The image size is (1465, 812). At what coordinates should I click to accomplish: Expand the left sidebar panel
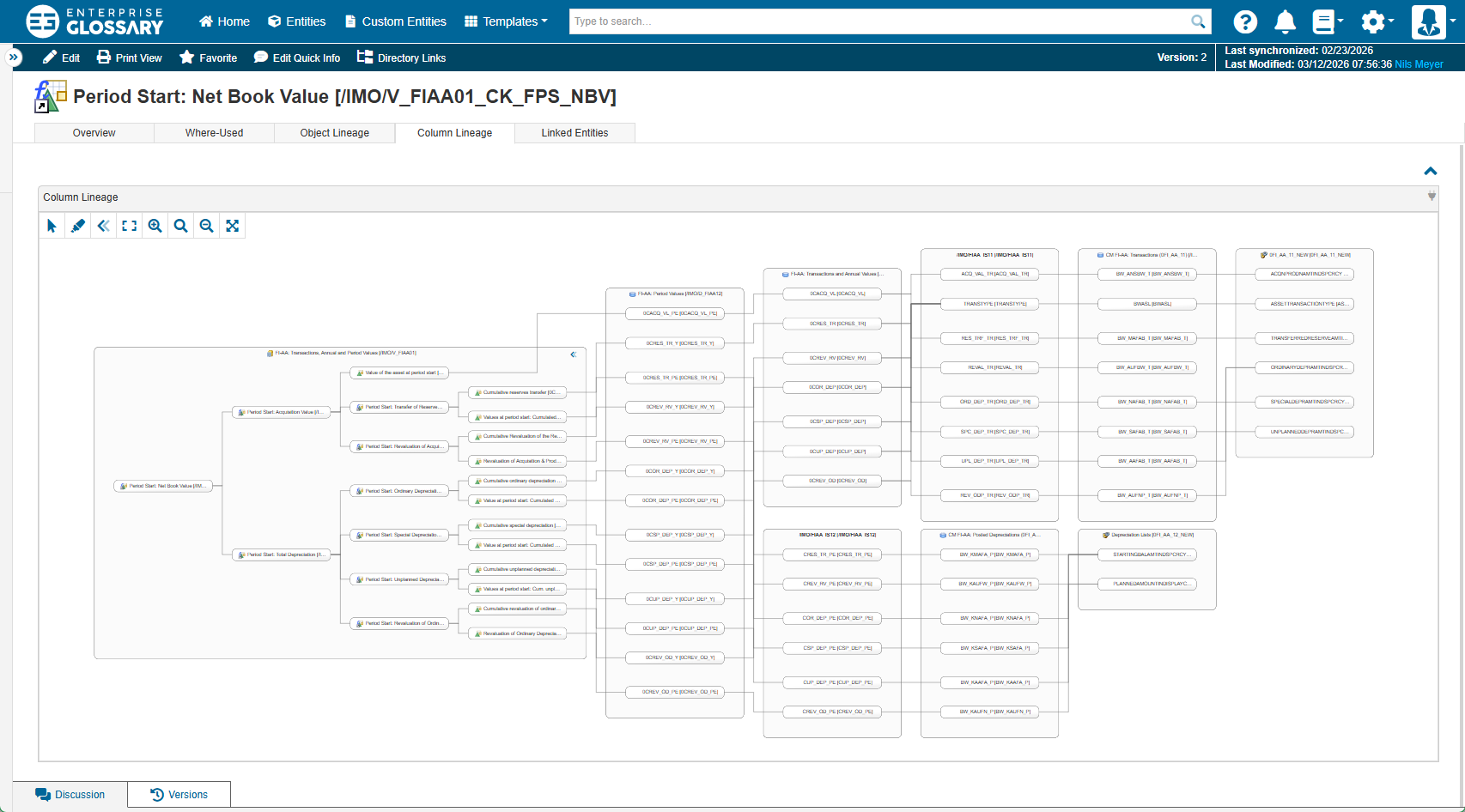(x=13, y=57)
